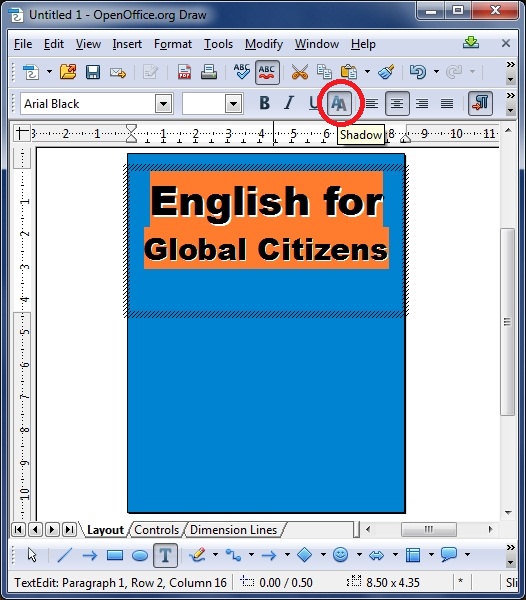Open the View menu
The image size is (526, 600).
(88, 44)
